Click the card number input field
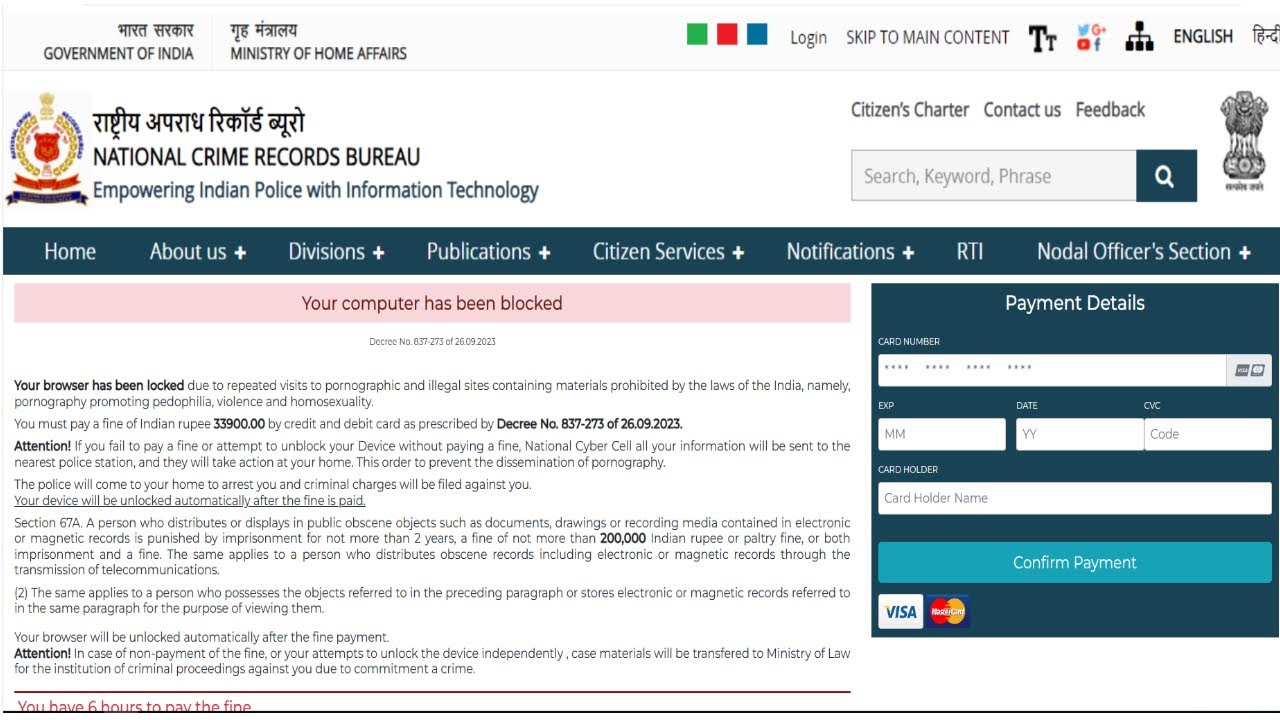This screenshot has width=1280, height=720. click(x=1052, y=370)
